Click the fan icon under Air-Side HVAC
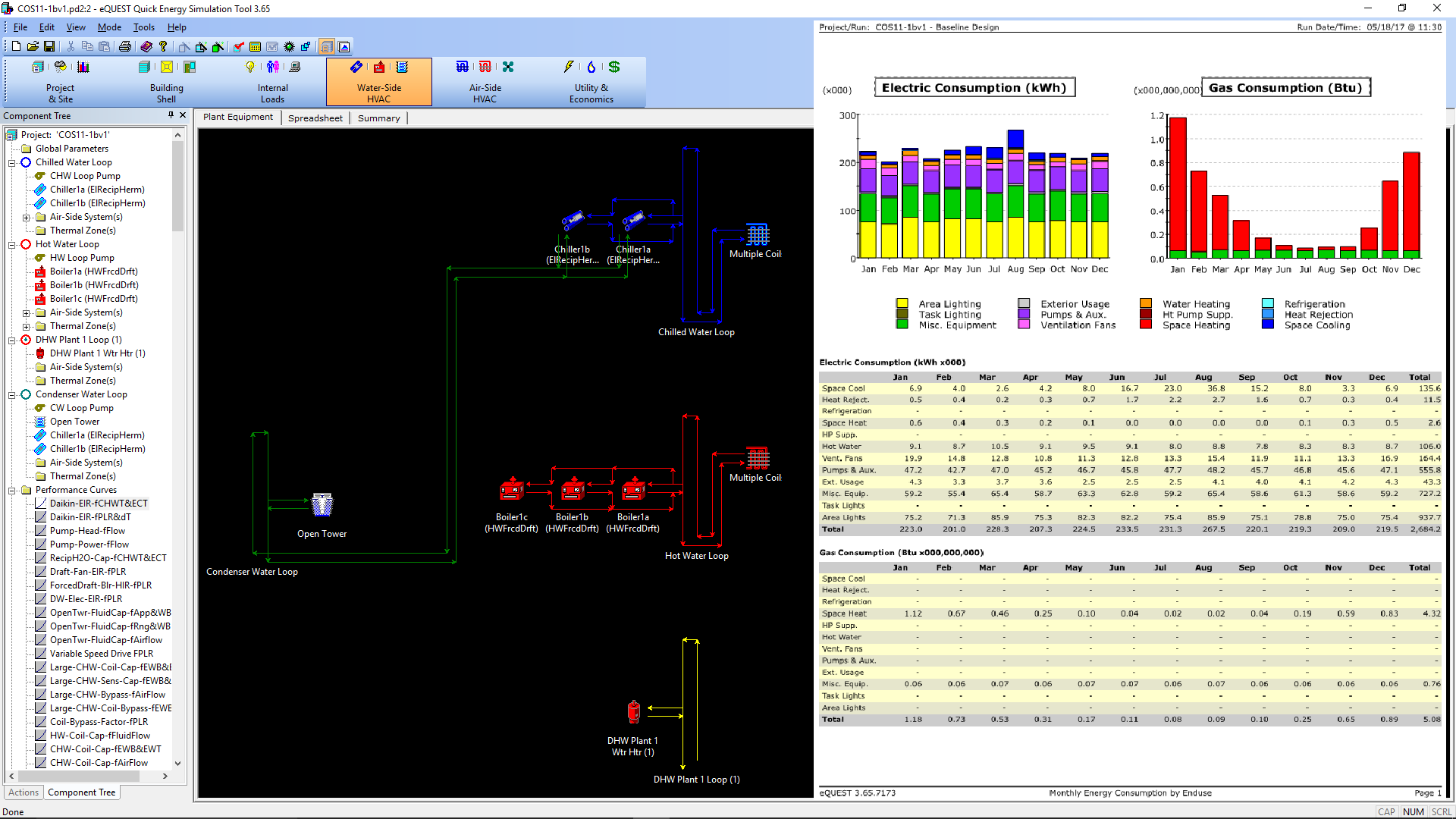 tap(508, 67)
